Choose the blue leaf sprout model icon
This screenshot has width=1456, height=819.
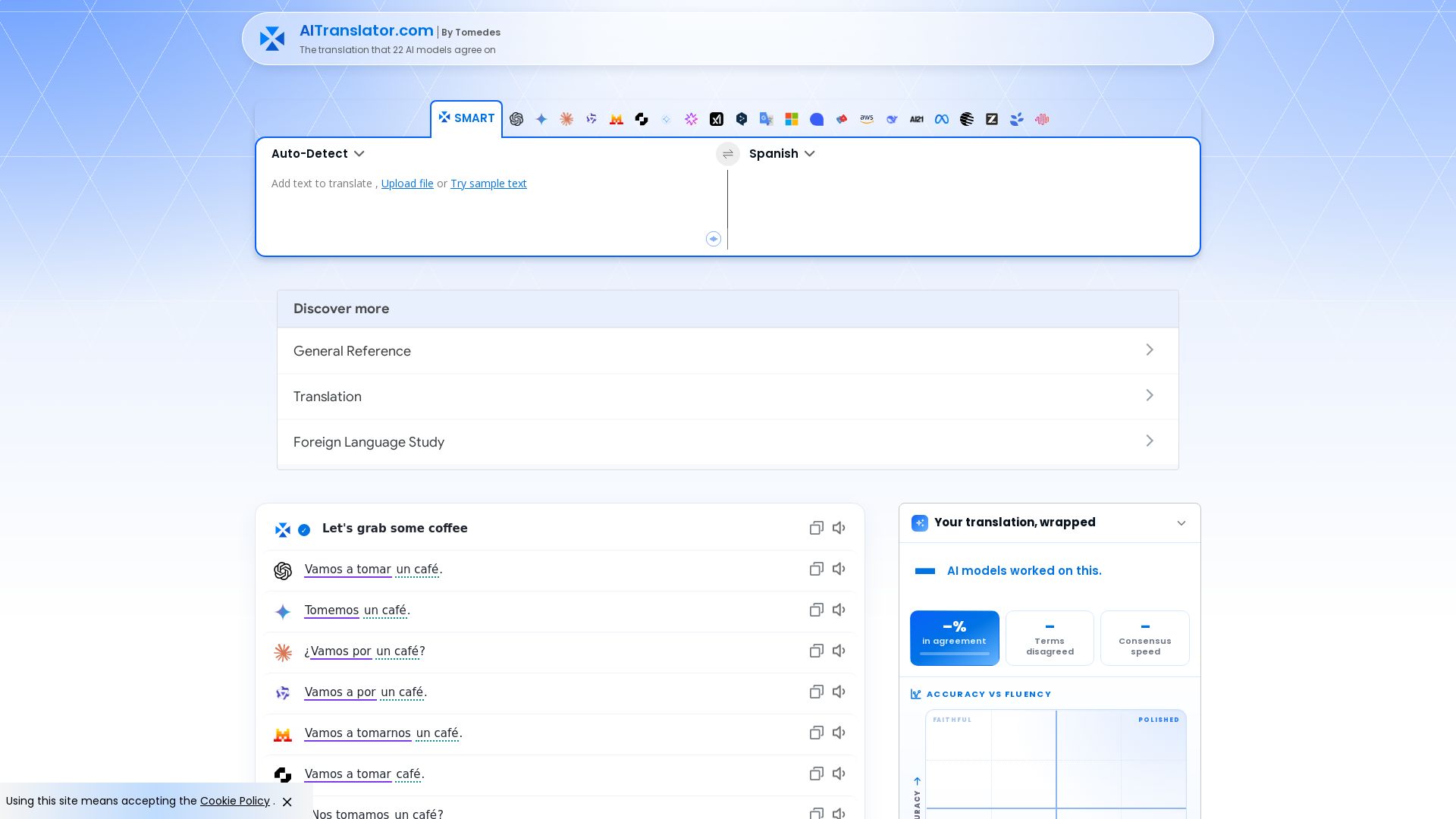click(x=1017, y=119)
